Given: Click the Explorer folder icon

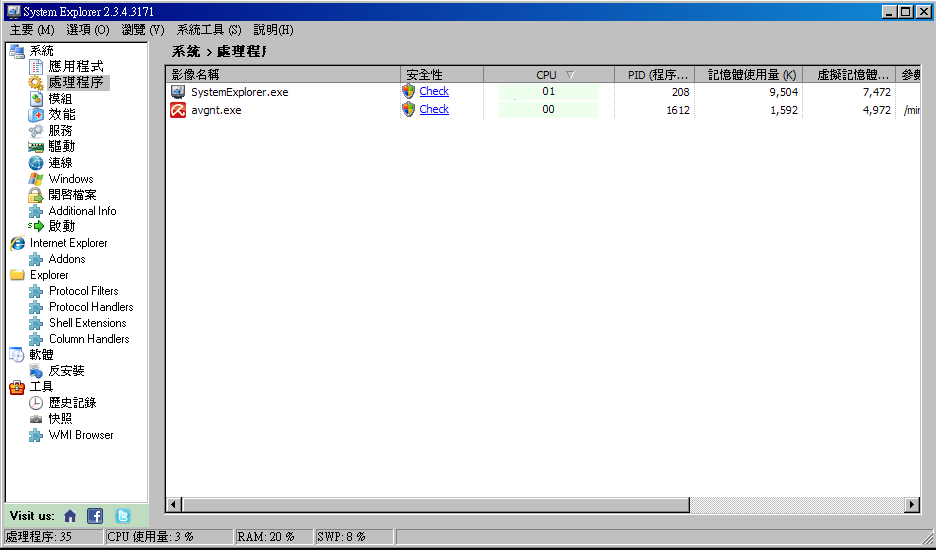Looking at the screenshot, I should tap(17, 275).
